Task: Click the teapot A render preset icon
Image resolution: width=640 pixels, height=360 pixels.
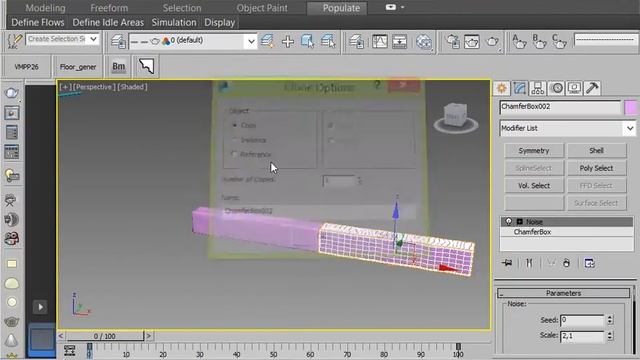Action: (519, 41)
